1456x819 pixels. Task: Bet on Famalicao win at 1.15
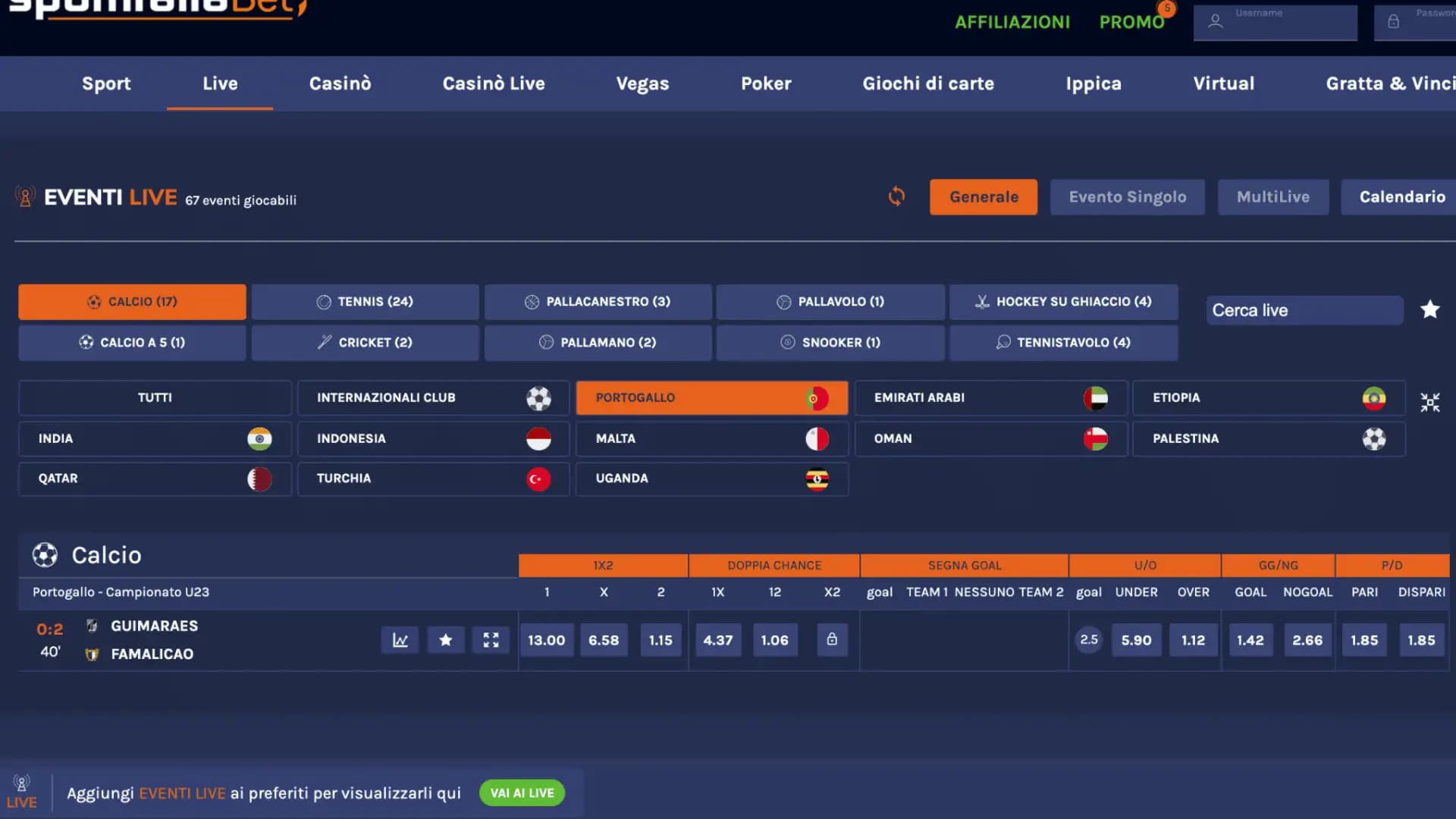(660, 640)
